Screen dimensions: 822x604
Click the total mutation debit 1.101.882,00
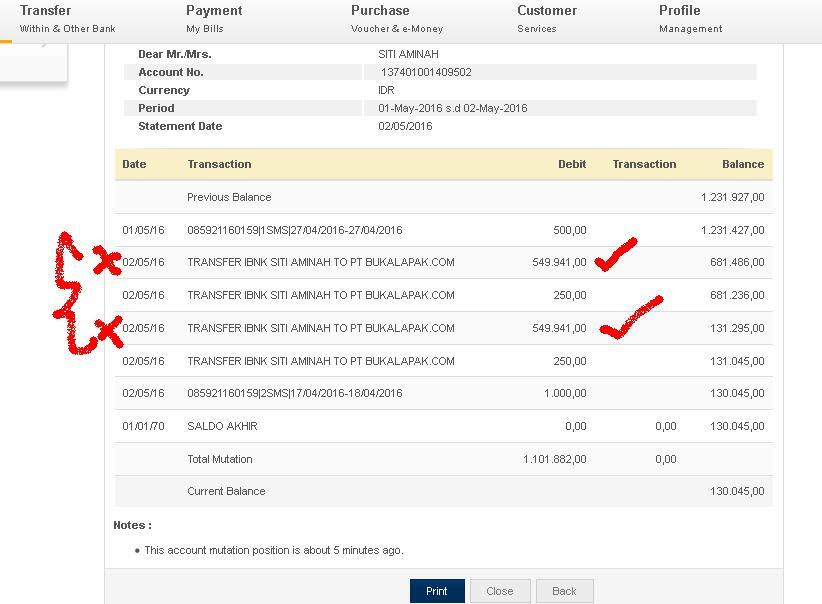[555, 459]
